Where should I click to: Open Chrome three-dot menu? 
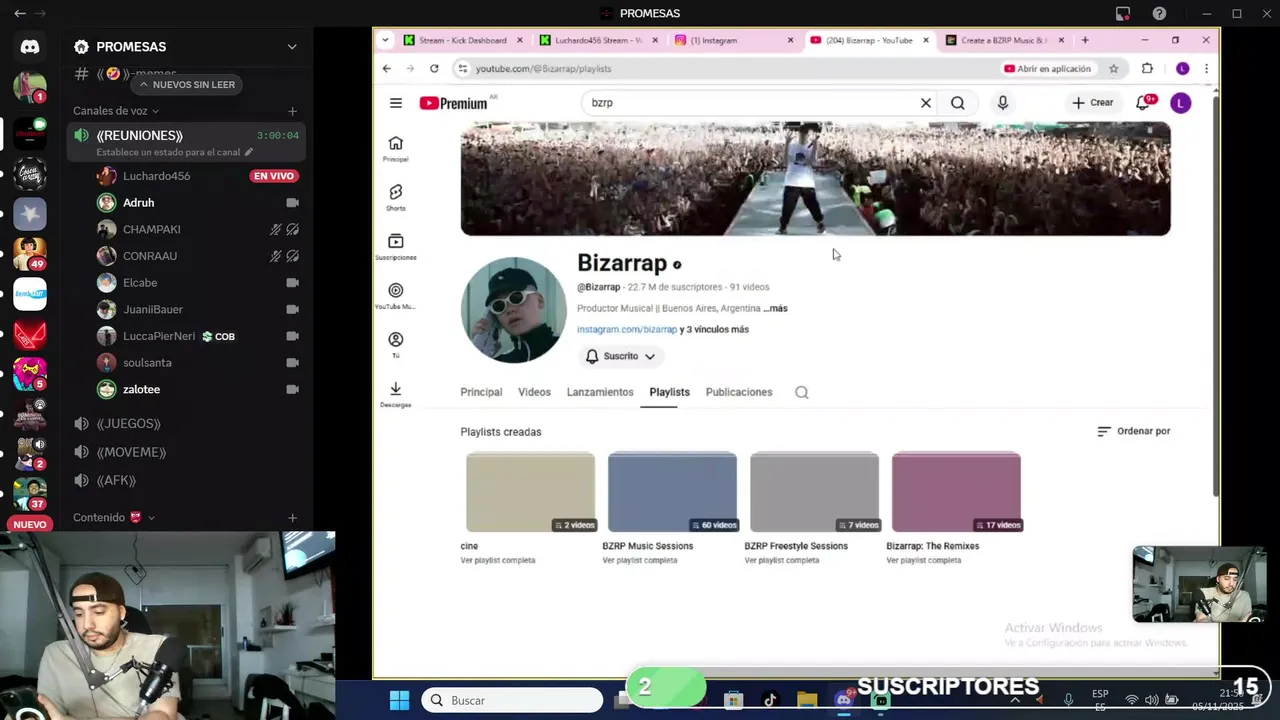click(x=1206, y=68)
